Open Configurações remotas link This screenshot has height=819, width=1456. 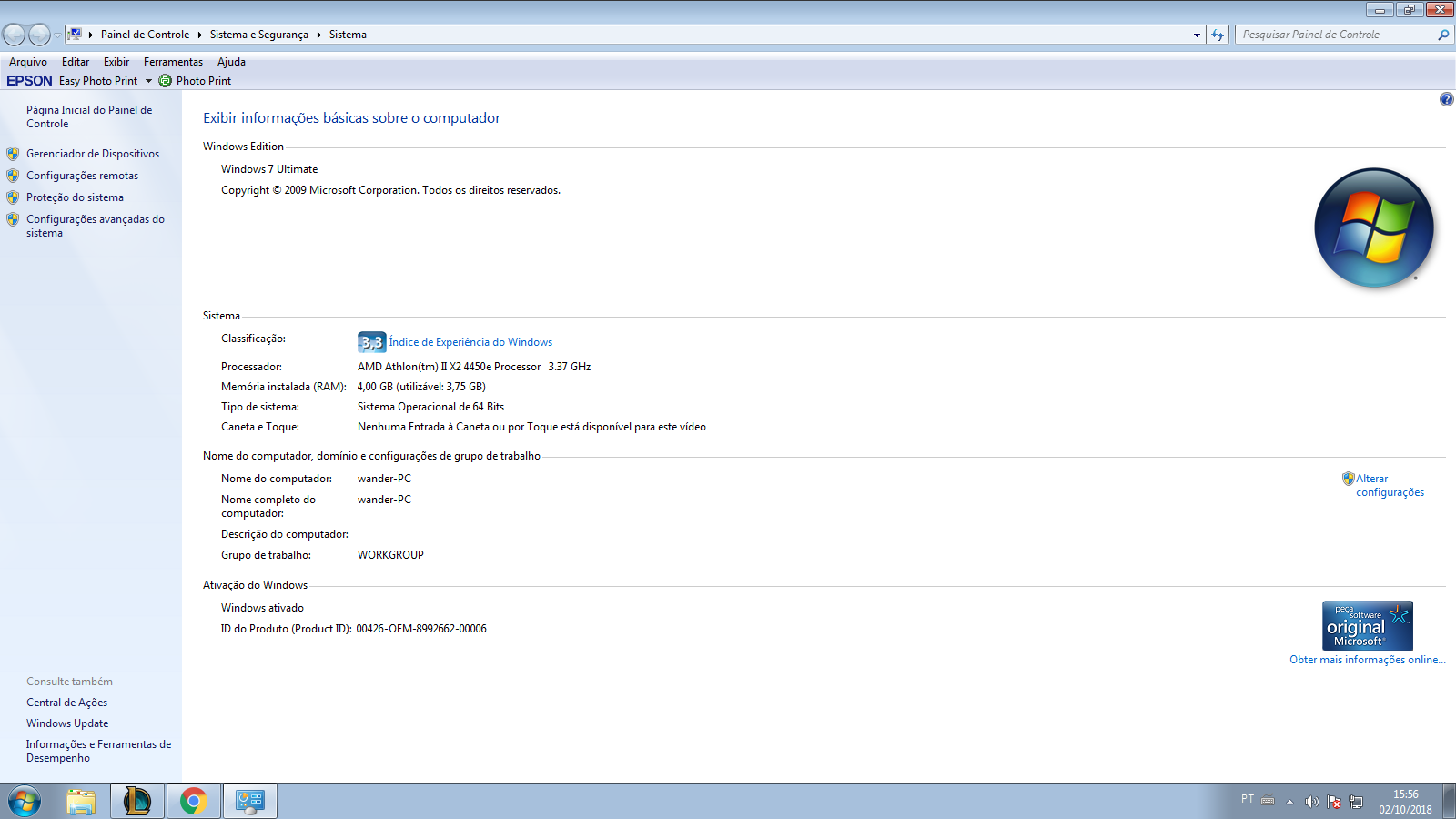82,176
